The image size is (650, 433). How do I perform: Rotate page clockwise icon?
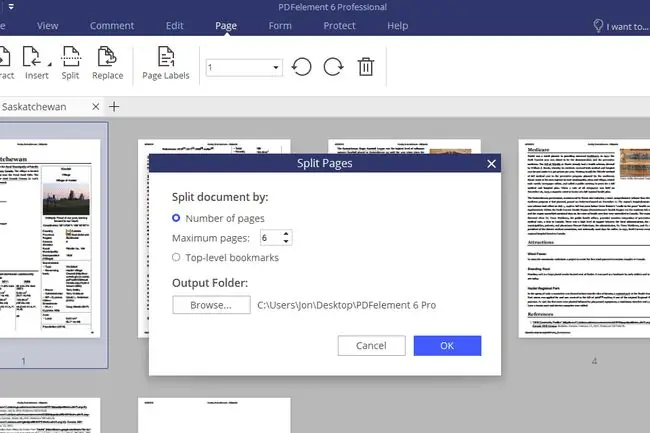pyautogui.click(x=333, y=67)
